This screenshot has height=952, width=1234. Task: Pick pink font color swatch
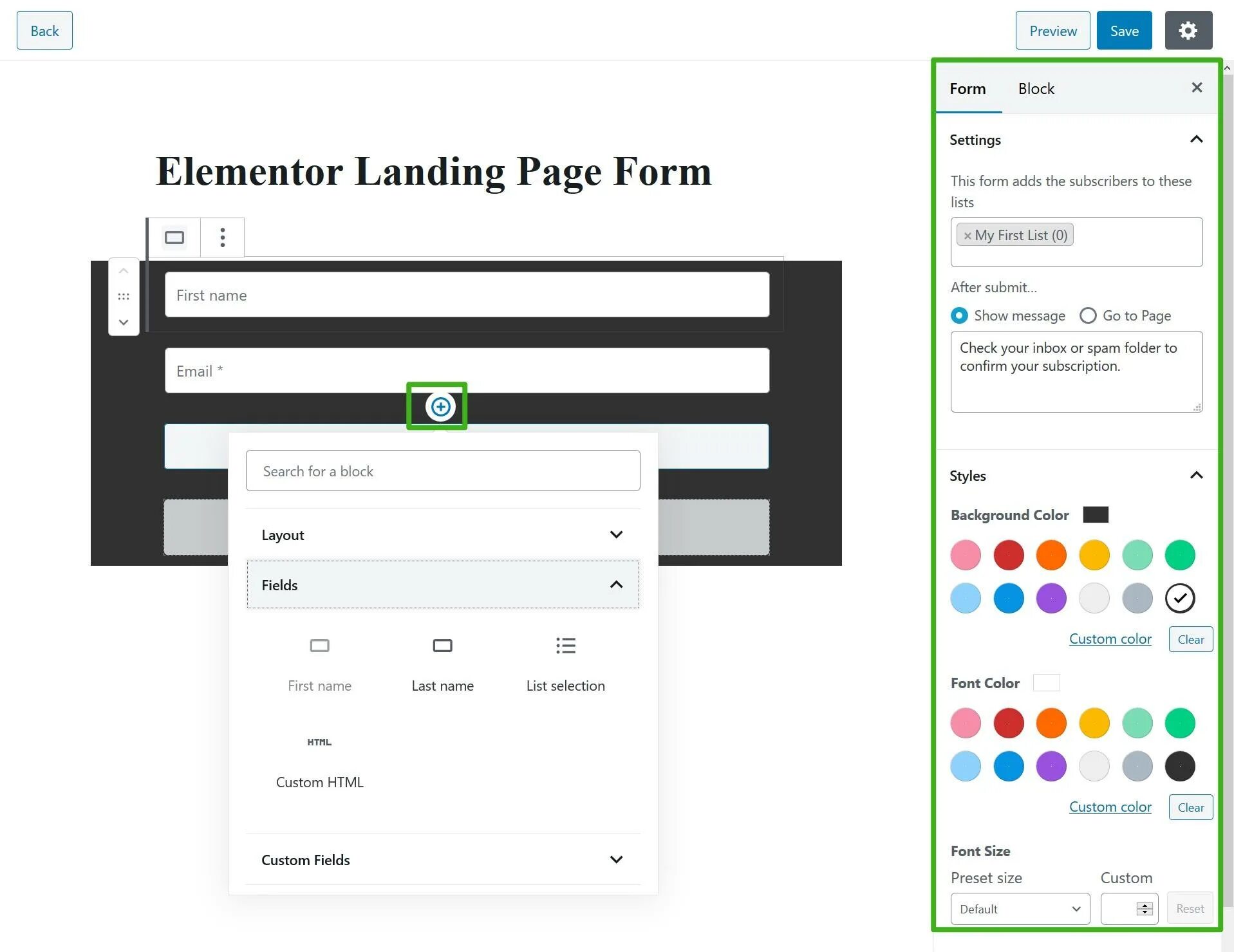(966, 723)
